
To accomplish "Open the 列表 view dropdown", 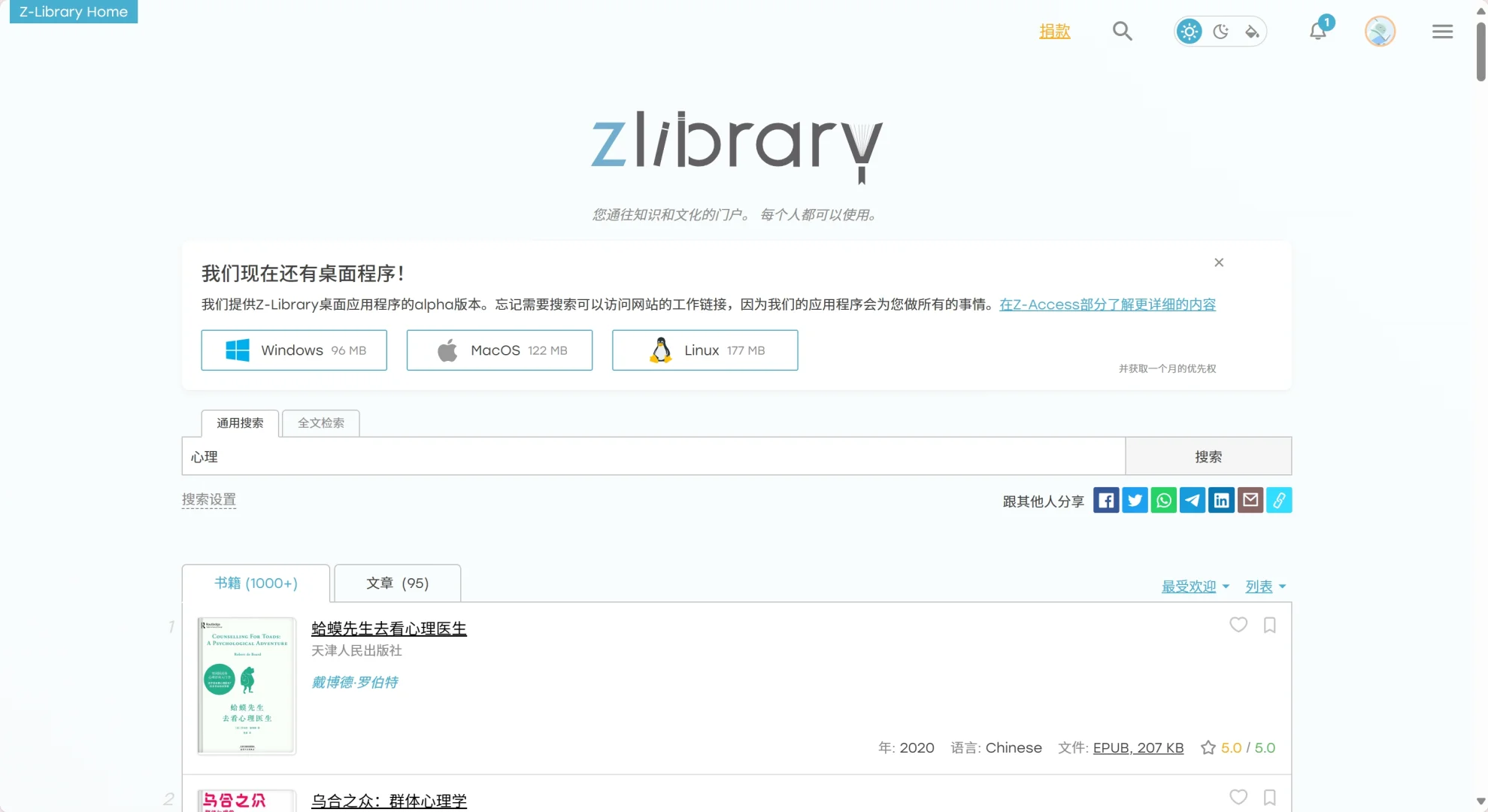I will [1265, 586].
